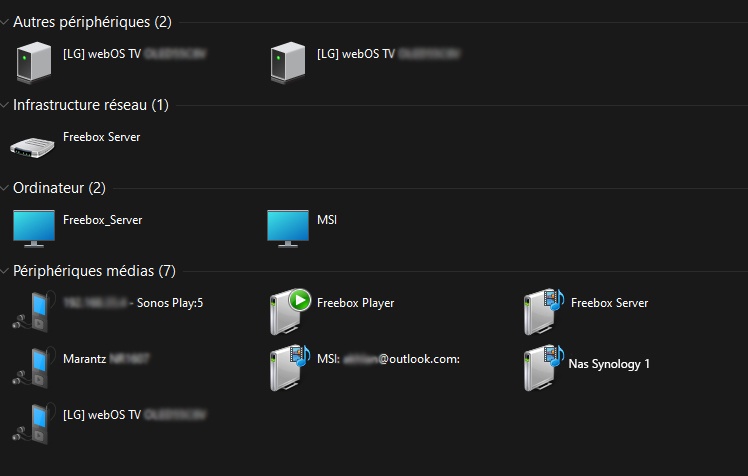Screen dimensions: 748x476
Task: Open the Freebox Player icon with green play badge
Action: 290,311
